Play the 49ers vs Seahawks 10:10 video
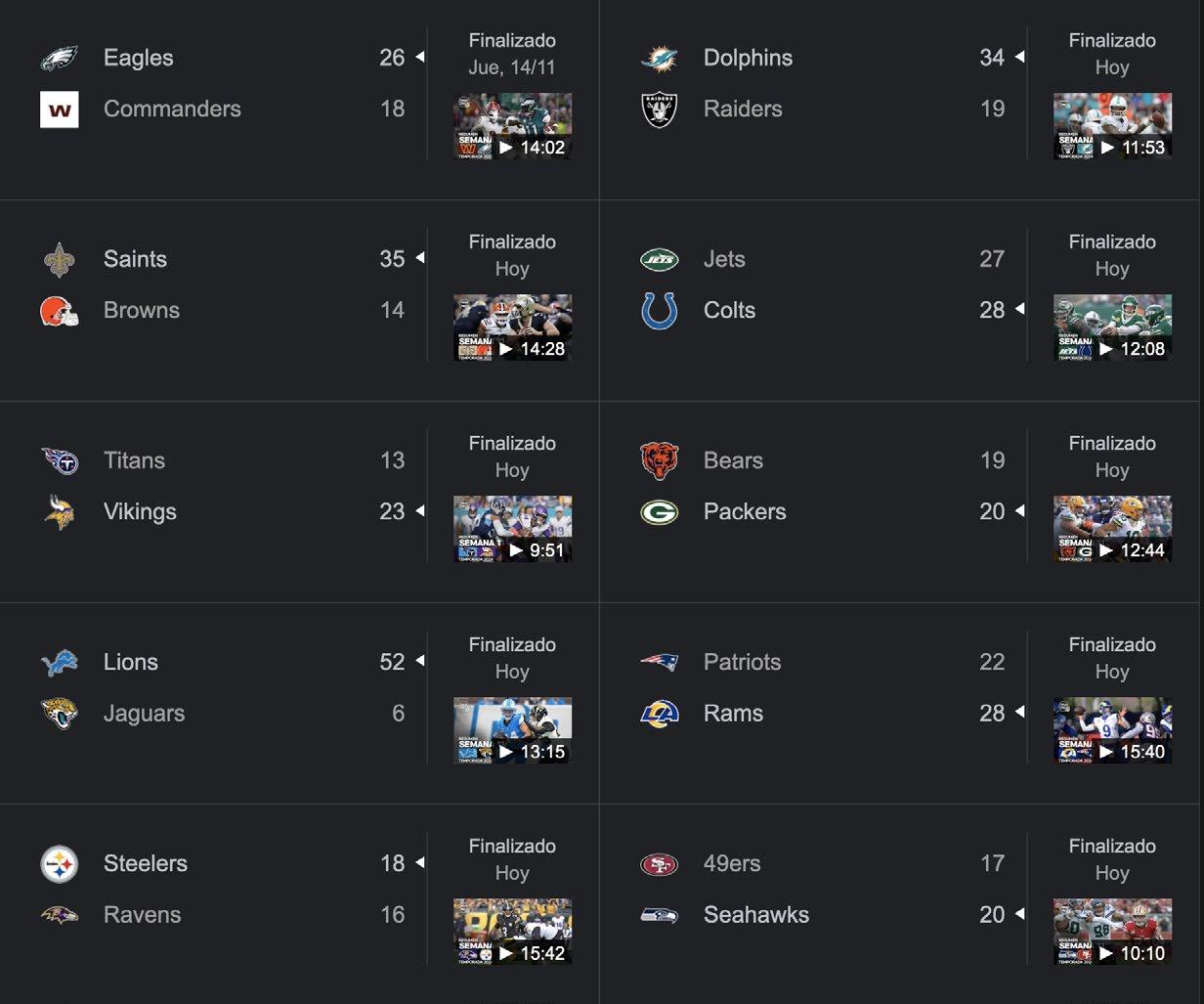1204x1004 pixels. (1112, 932)
